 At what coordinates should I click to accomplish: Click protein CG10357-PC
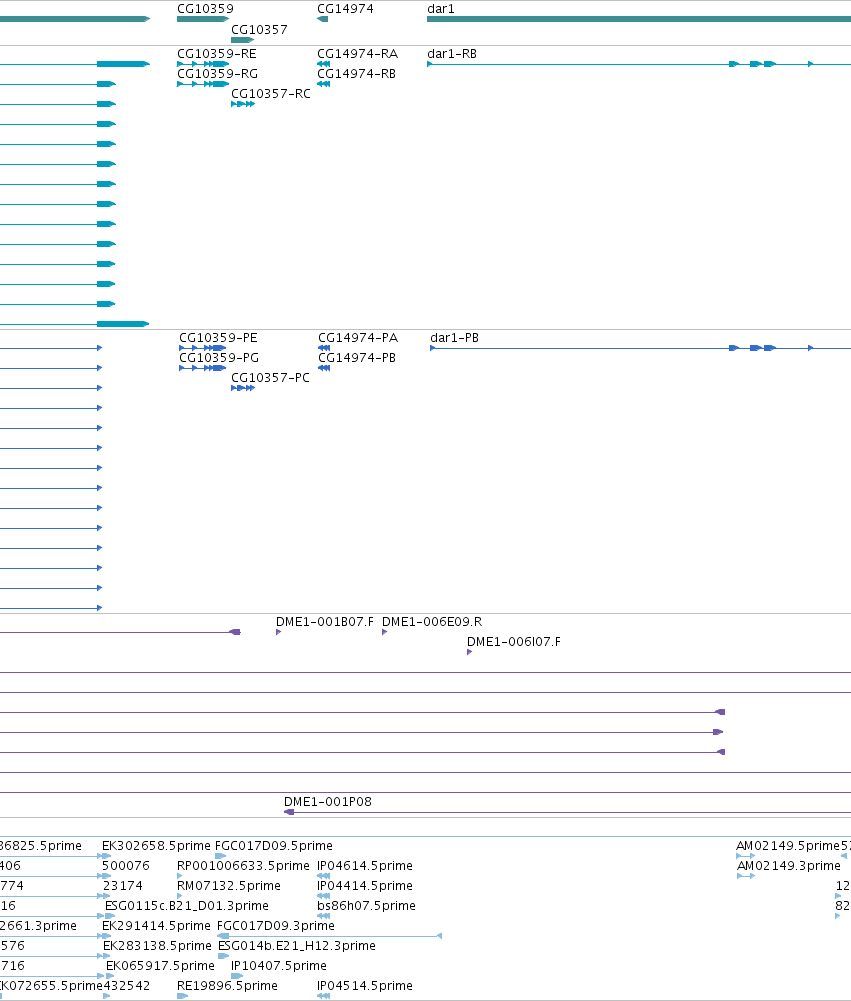pyautogui.click(x=243, y=388)
